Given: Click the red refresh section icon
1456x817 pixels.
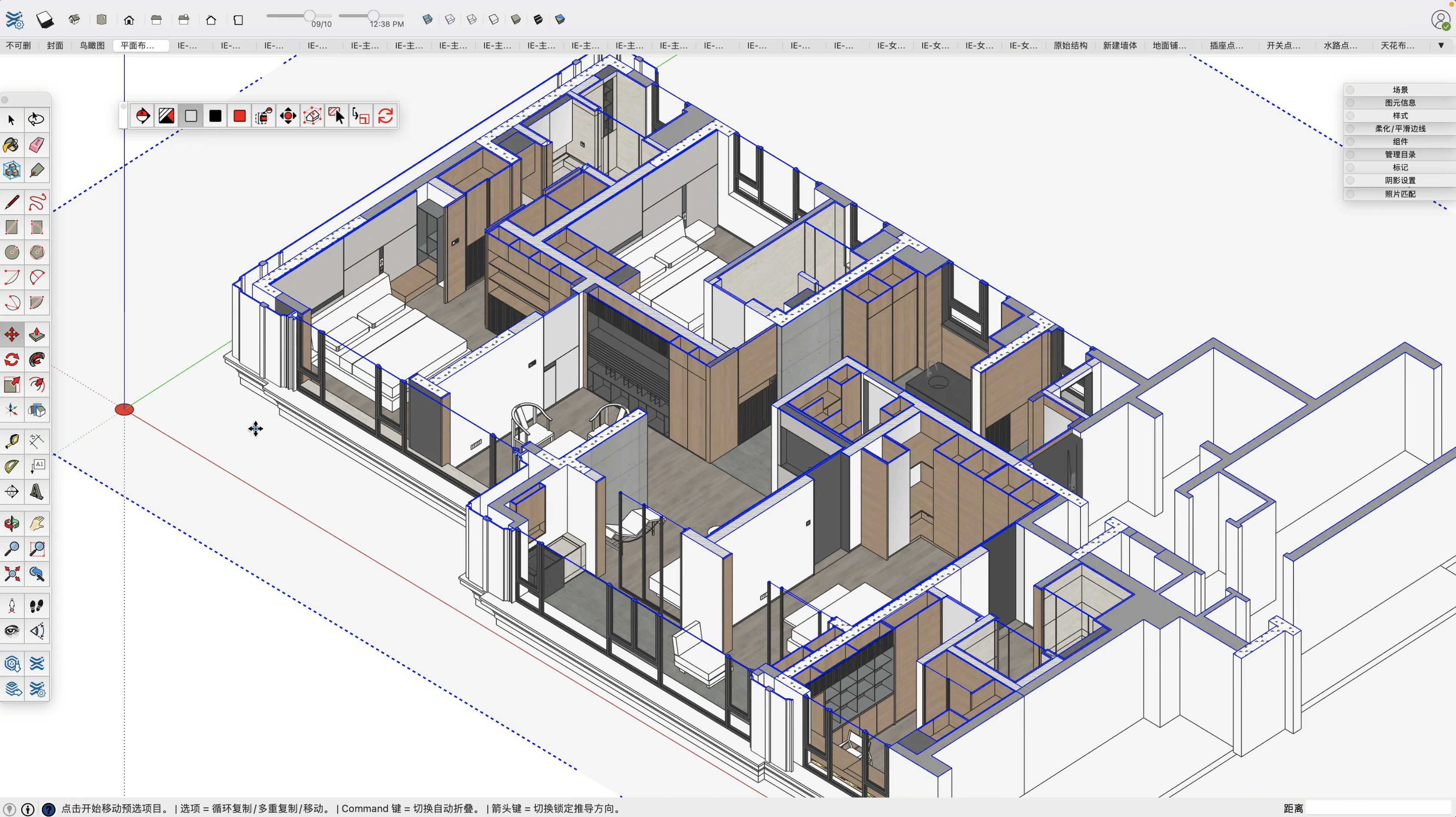Looking at the screenshot, I should pyautogui.click(x=386, y=116).
